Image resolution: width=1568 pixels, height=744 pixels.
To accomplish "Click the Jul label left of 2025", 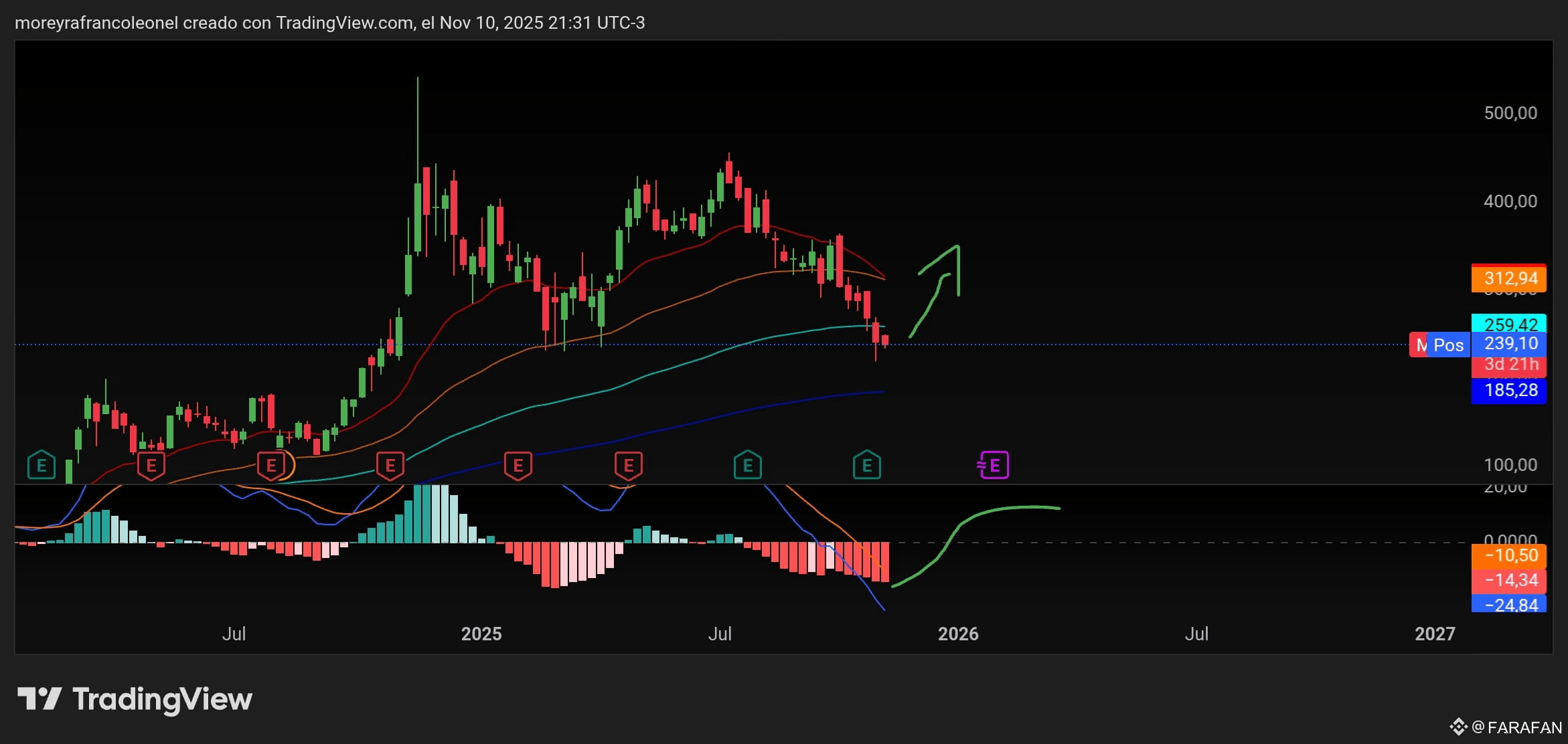I will [x=234, y=634].
